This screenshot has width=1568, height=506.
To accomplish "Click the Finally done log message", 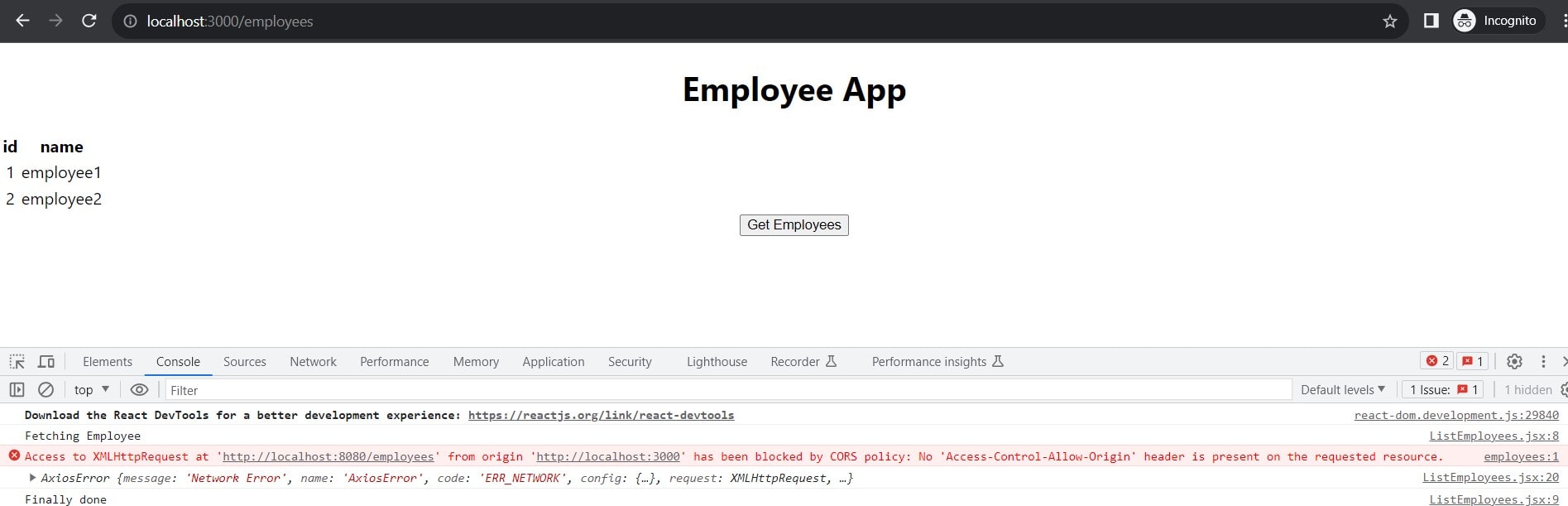I will pyautogui.click(x=65, y=499).
